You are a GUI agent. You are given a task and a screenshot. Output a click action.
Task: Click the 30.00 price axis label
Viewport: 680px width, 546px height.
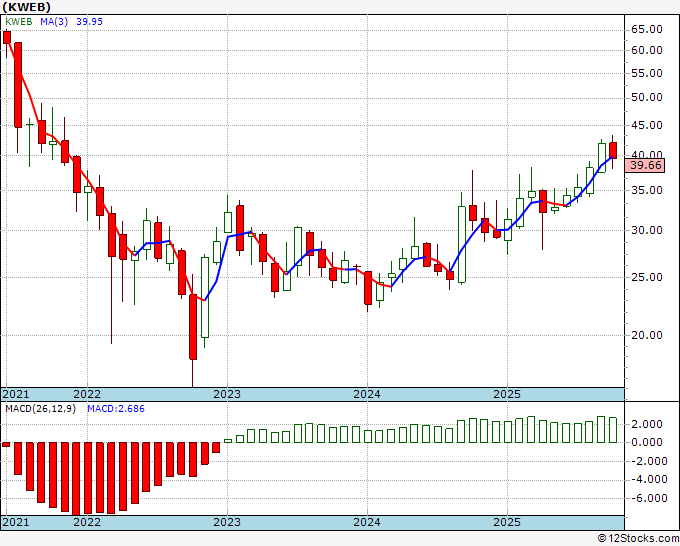click(x=647, y=231)
